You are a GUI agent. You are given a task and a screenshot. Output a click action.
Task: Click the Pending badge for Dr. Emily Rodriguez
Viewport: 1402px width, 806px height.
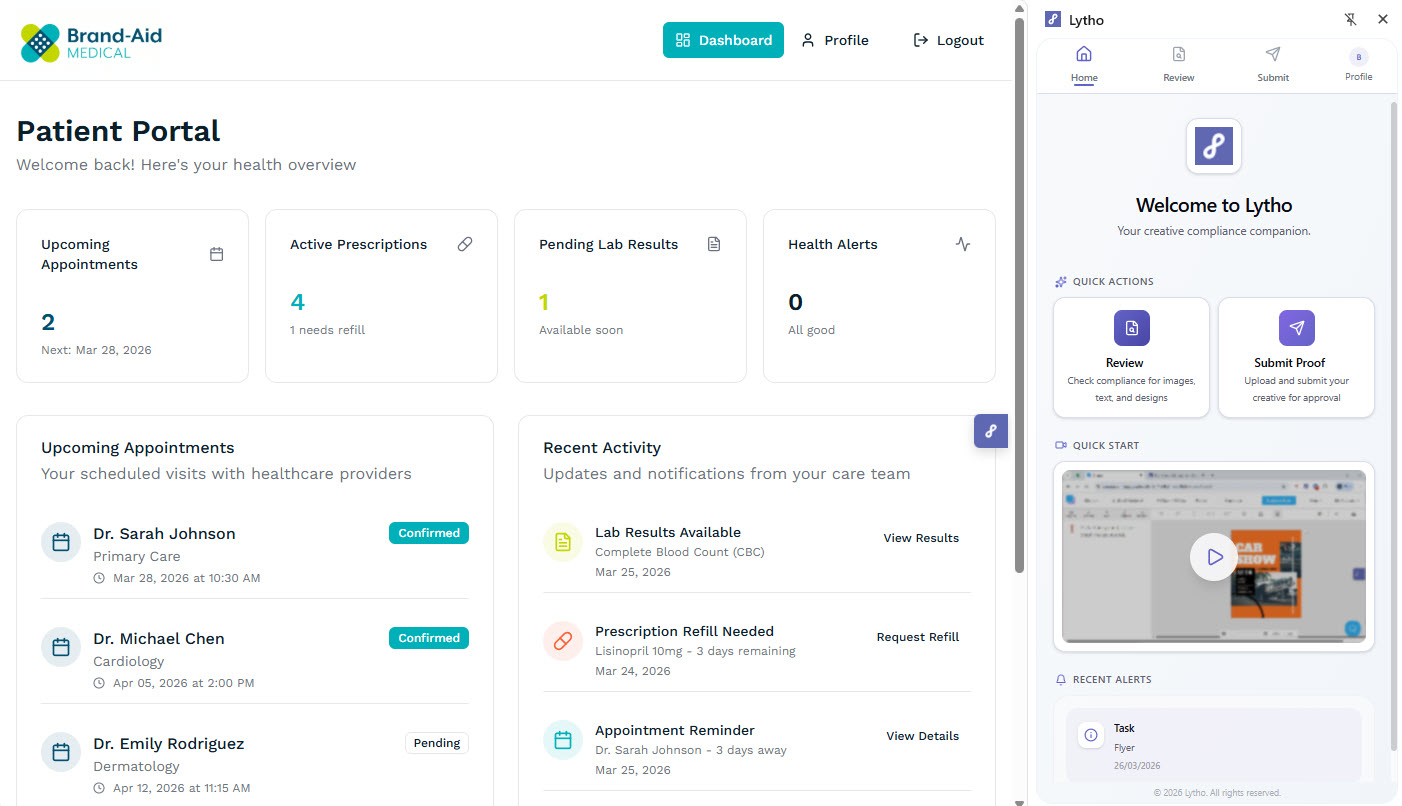[x=437, y=743]
